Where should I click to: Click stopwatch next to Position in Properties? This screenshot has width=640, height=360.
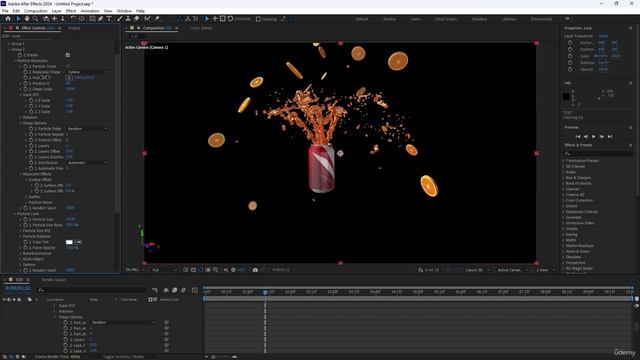click(x=570, y=49)
